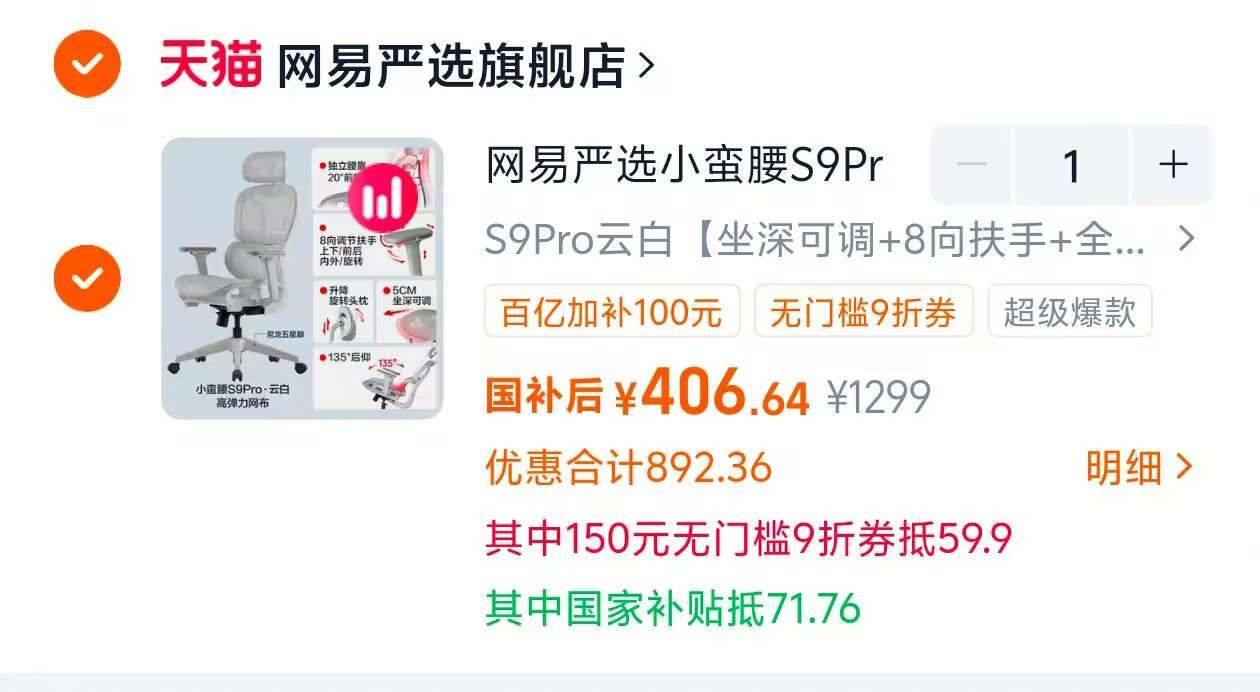Open the 天猫 logo link
The height and width of the screenshot is (692, 1260).
[211, 66]
